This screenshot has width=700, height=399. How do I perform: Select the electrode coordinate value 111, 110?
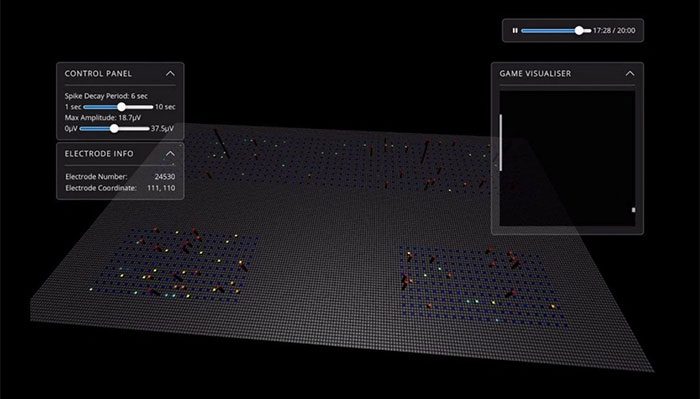[161, 188]
